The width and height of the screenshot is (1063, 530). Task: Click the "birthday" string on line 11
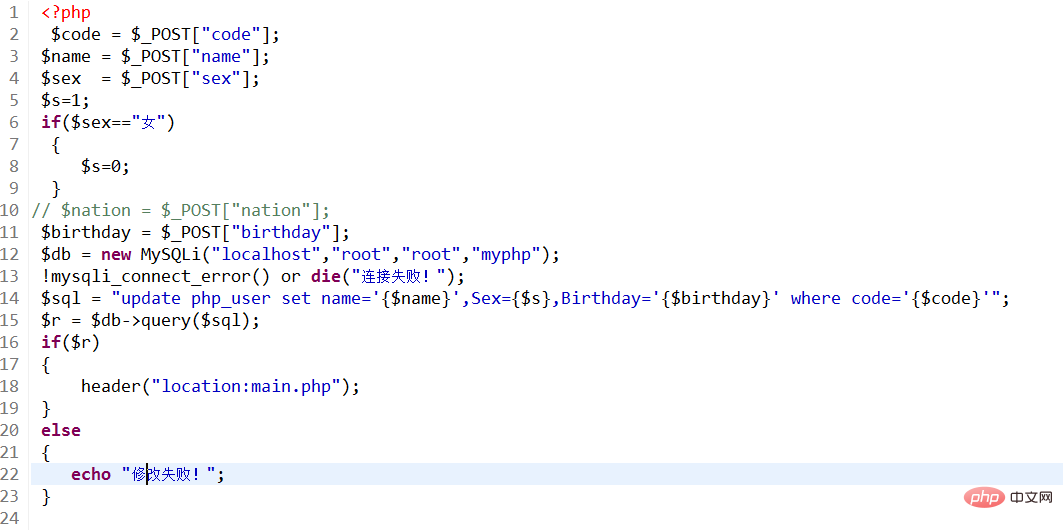[x=281, y=232]
